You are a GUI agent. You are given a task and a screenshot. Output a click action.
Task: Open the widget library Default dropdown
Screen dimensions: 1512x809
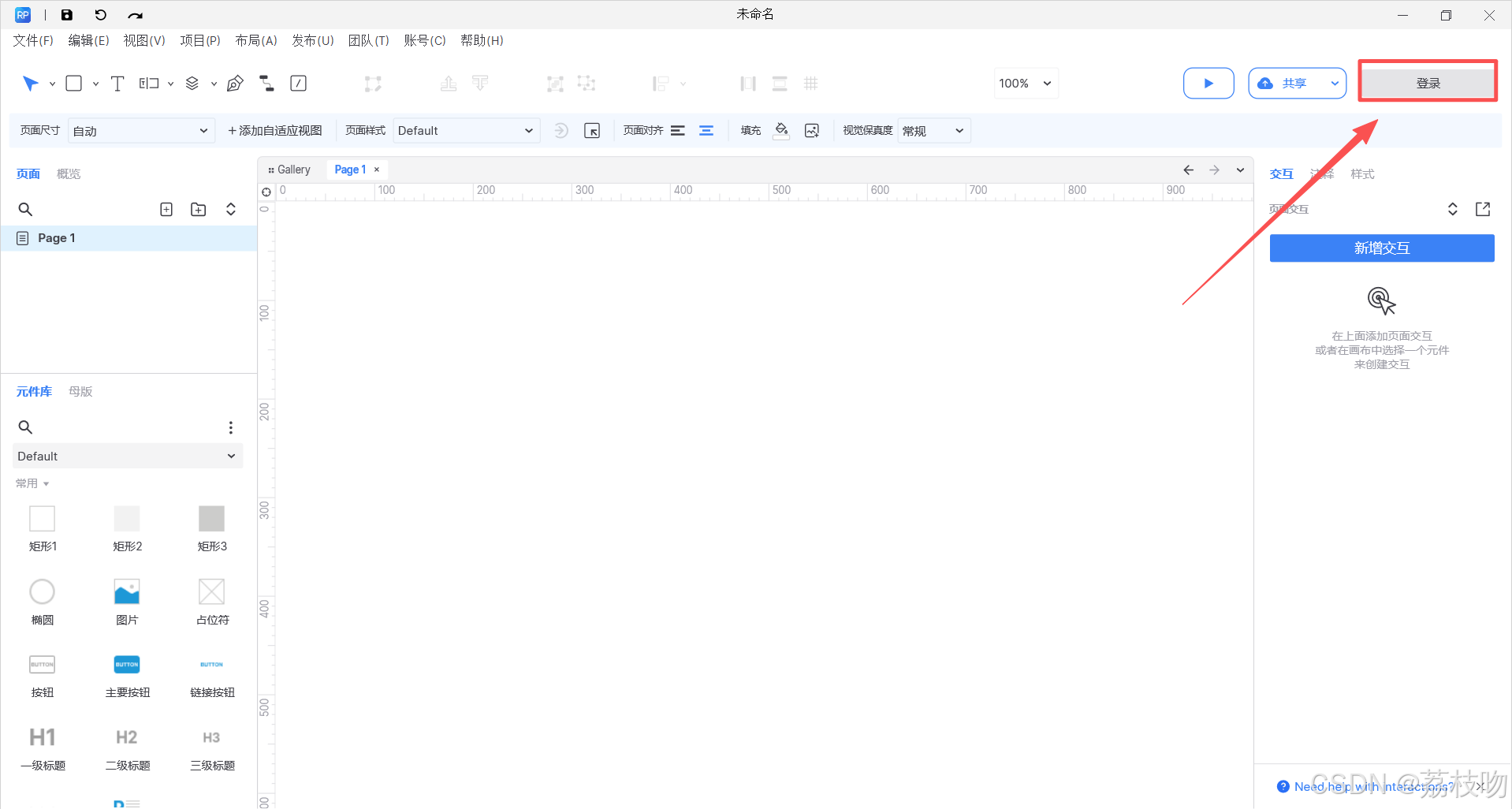[127, 456]
